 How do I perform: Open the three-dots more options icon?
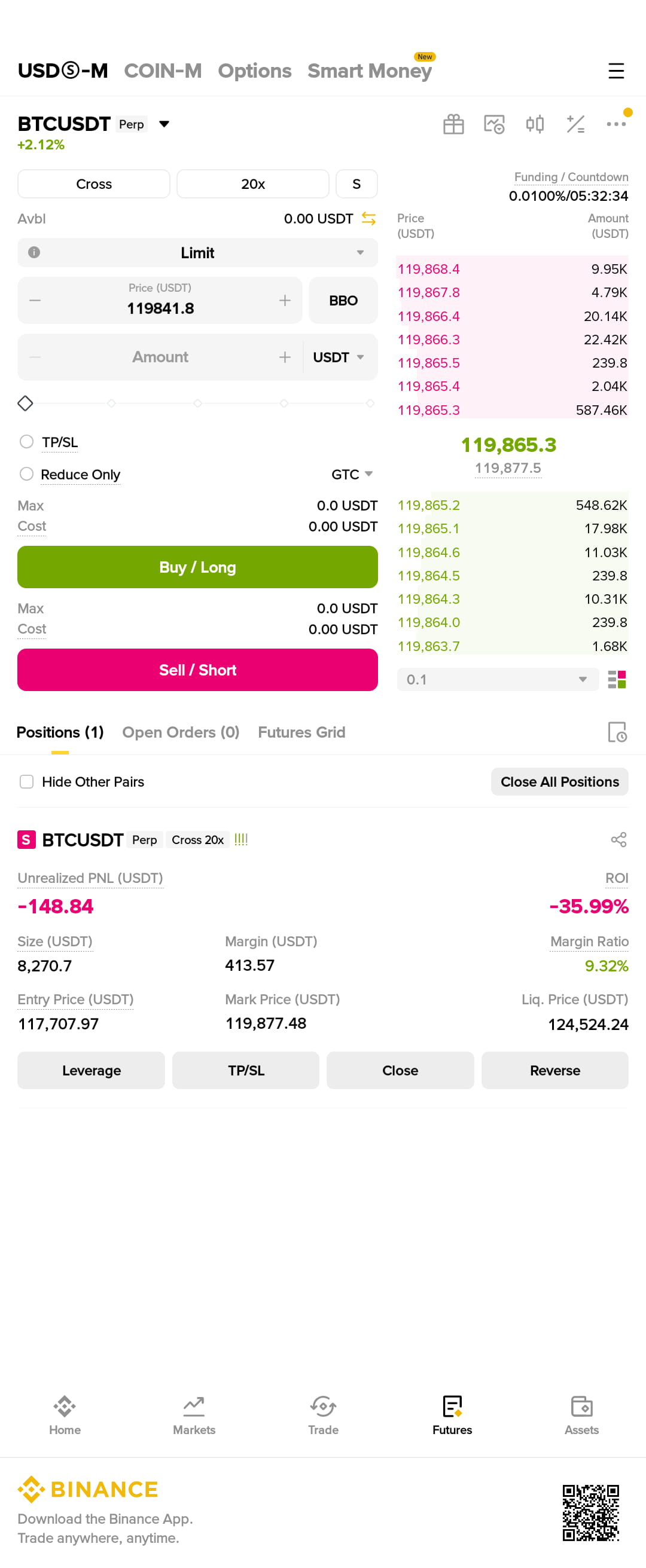coord(615,124)
